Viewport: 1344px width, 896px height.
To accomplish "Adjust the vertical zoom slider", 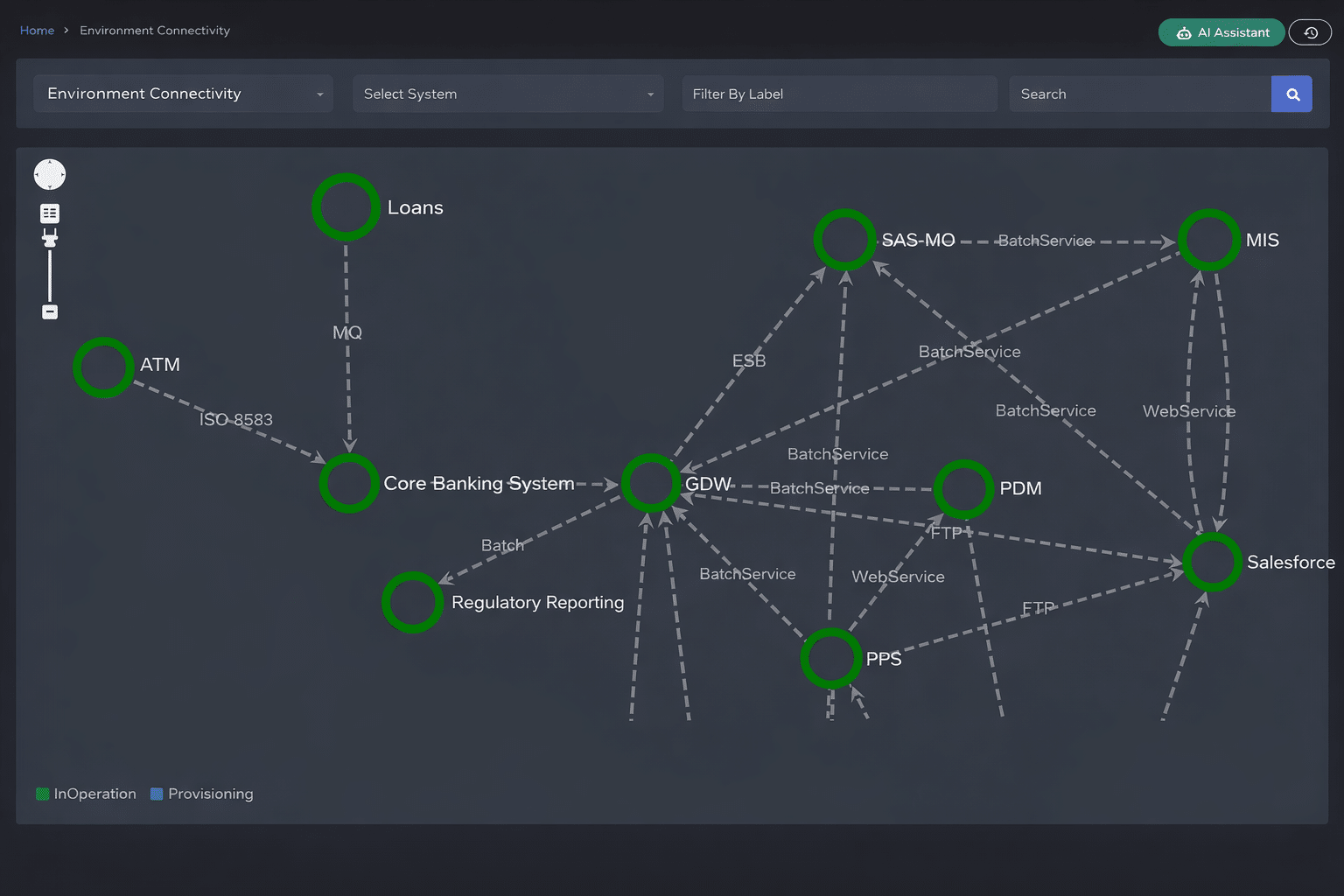I will click(x=50, y=276).
